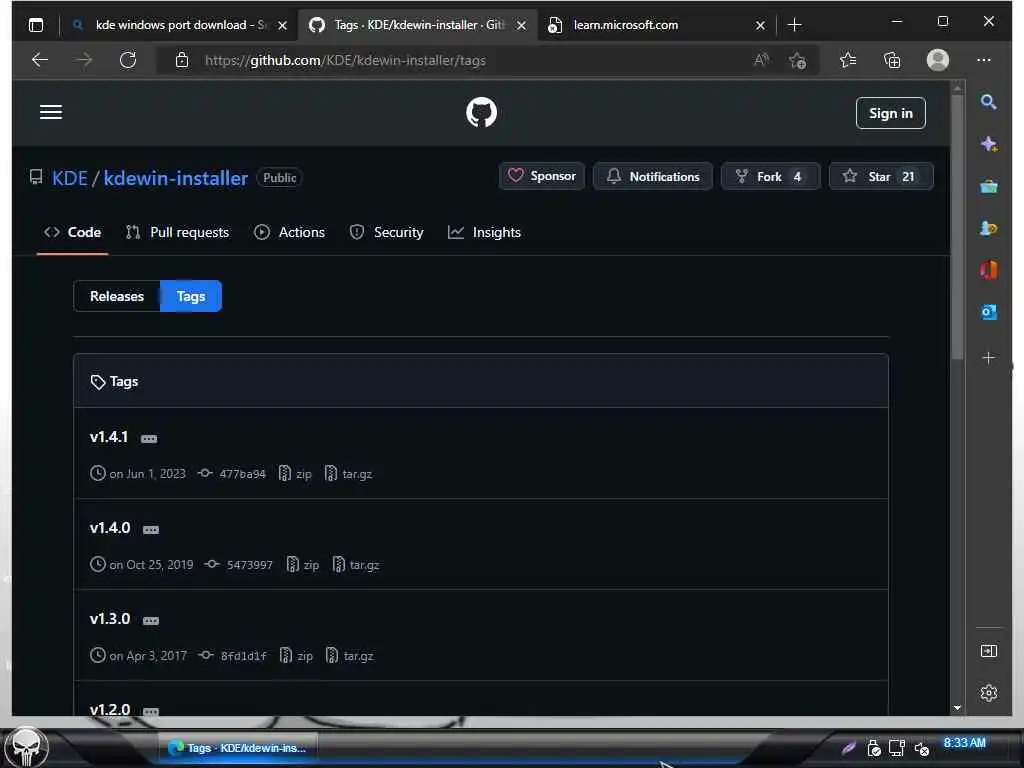Open Edge sidebar Outlook icon
The image size is (1024, 768).
(989, 312)
